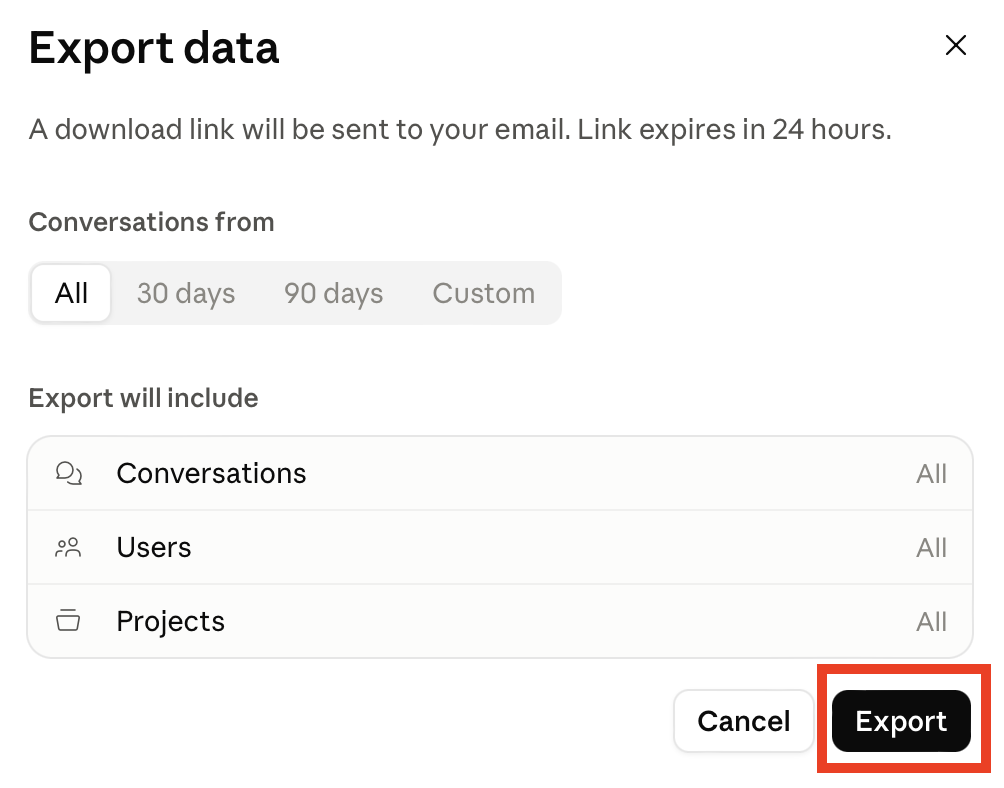Select the Conversations row label
Viewport: 1004px width, 788px height.
click(211, 474)
